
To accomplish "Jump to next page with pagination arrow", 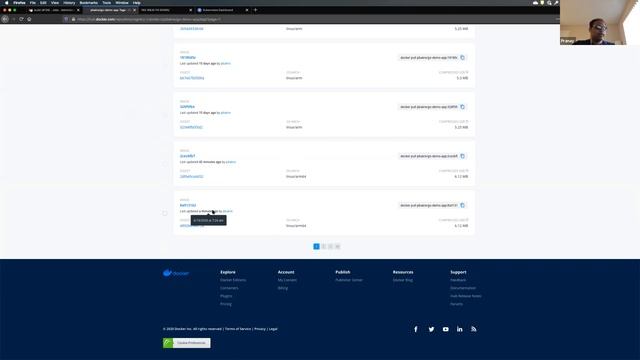I will [x=338, y=247].
